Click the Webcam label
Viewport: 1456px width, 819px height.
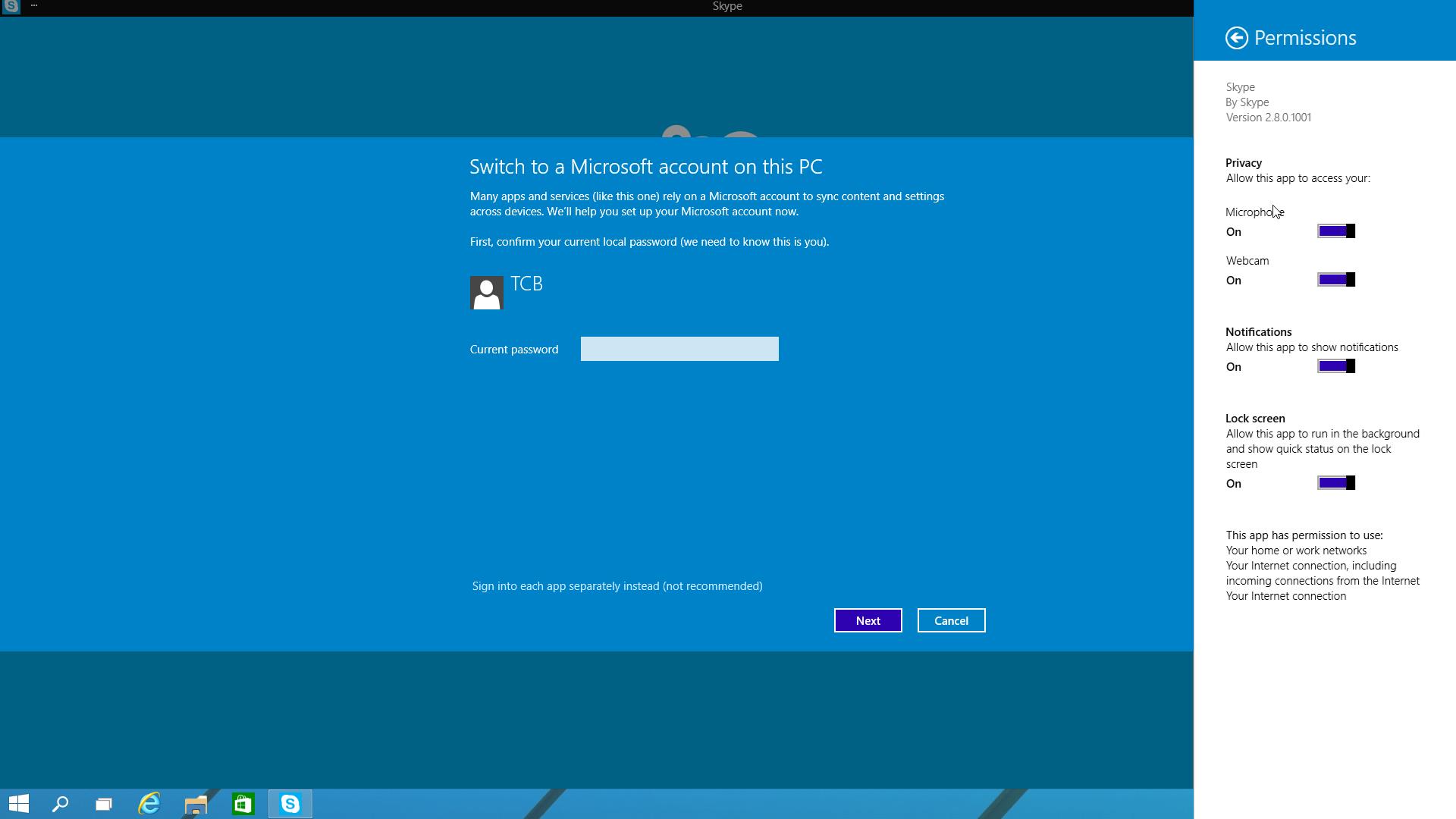tap(1247, 261)
